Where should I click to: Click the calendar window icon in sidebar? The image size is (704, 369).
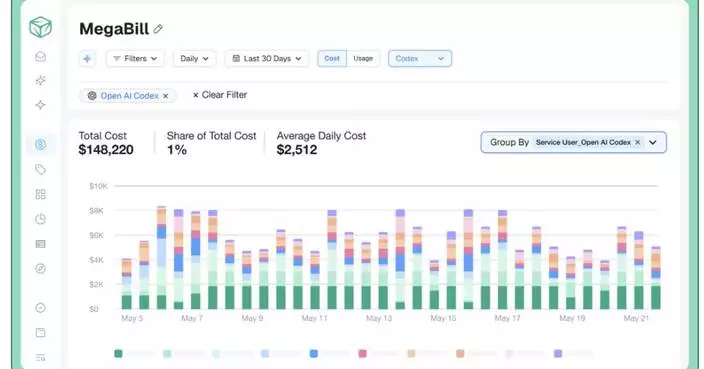[40, 332]
